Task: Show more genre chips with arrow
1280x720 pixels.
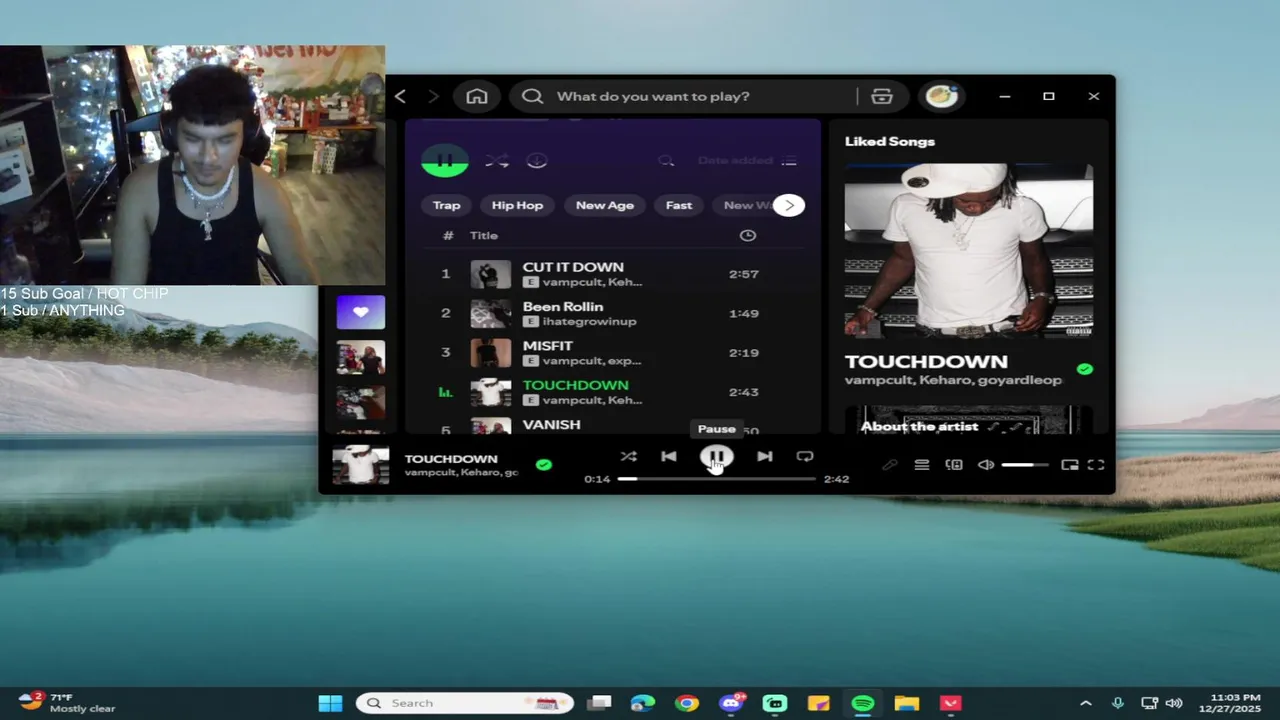Action: (x=789, y=205)
